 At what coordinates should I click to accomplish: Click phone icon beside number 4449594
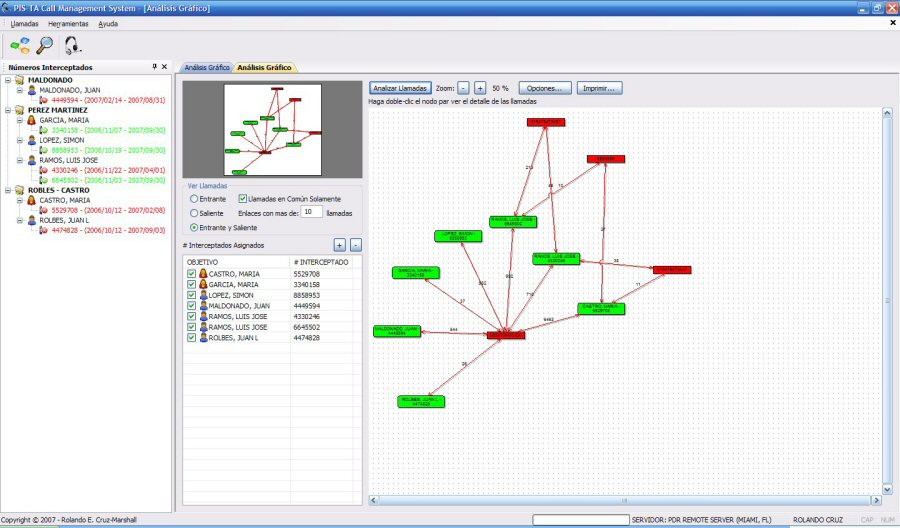tap(45, 100)
